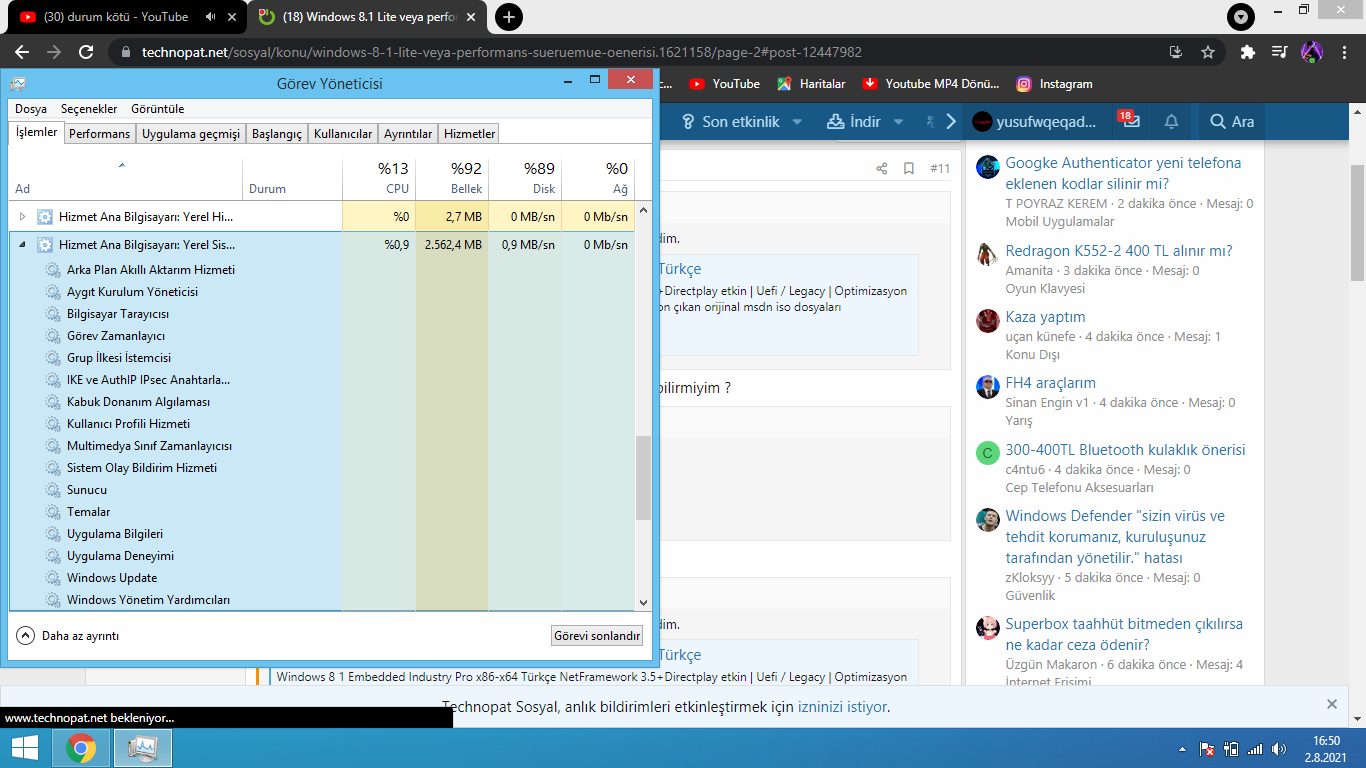Sort processes by the CPU column
Screen dimensions: 1366x768
tap(379, 178)
